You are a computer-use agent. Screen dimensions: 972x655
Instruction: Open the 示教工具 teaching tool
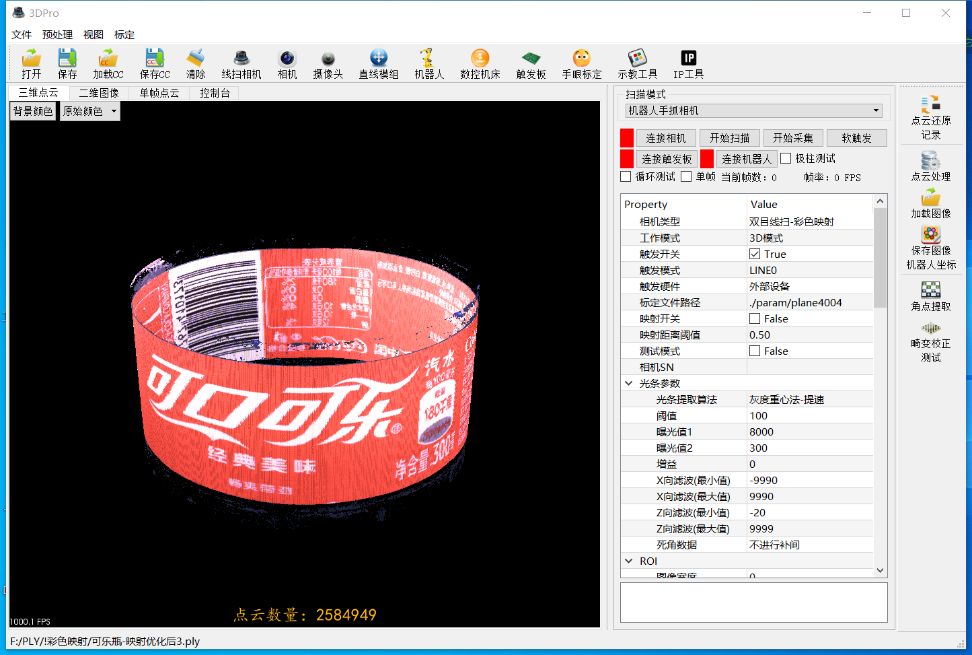637,64
